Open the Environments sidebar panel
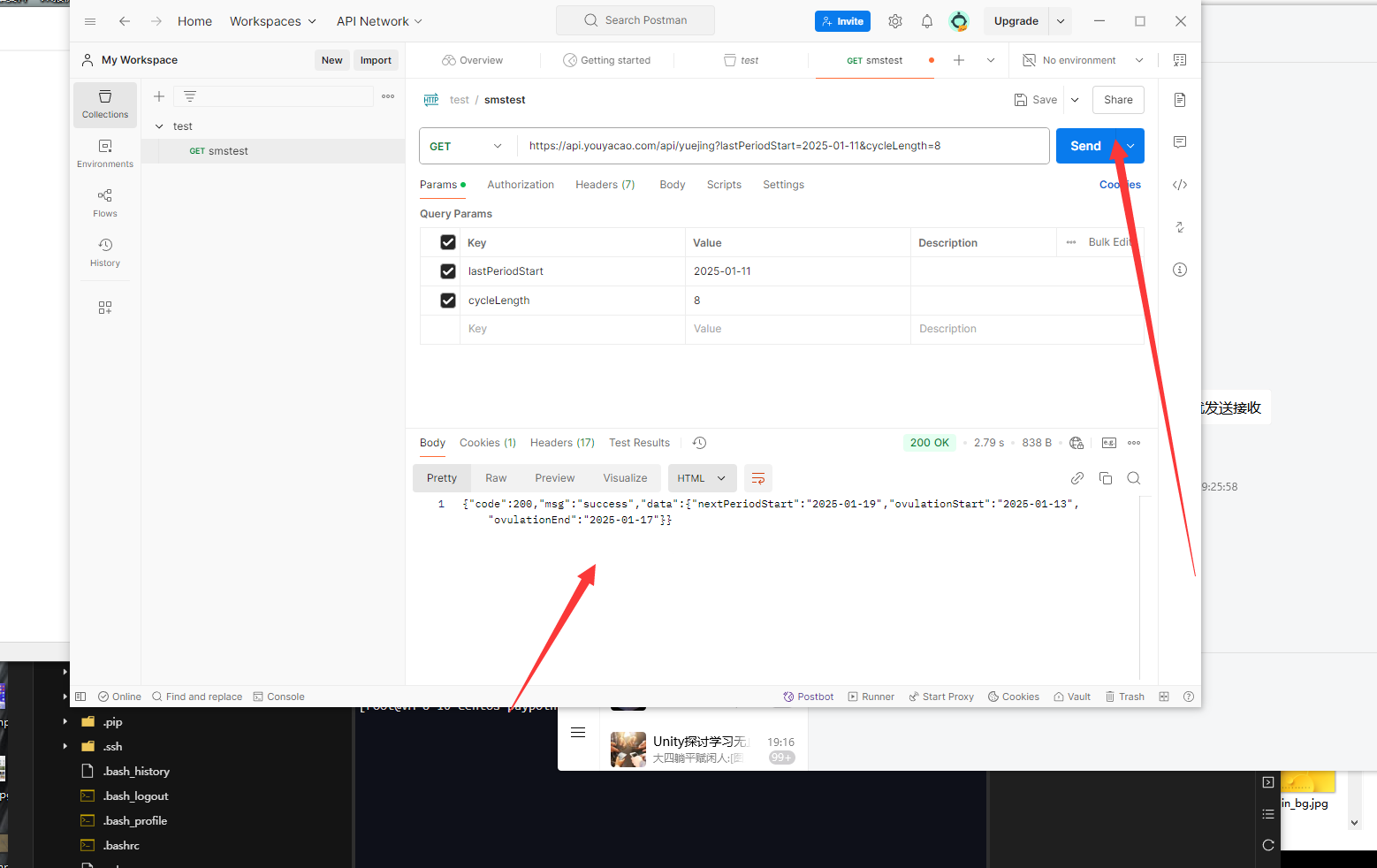The width and height of the screenshot is (1377, 868). point(105,154)
